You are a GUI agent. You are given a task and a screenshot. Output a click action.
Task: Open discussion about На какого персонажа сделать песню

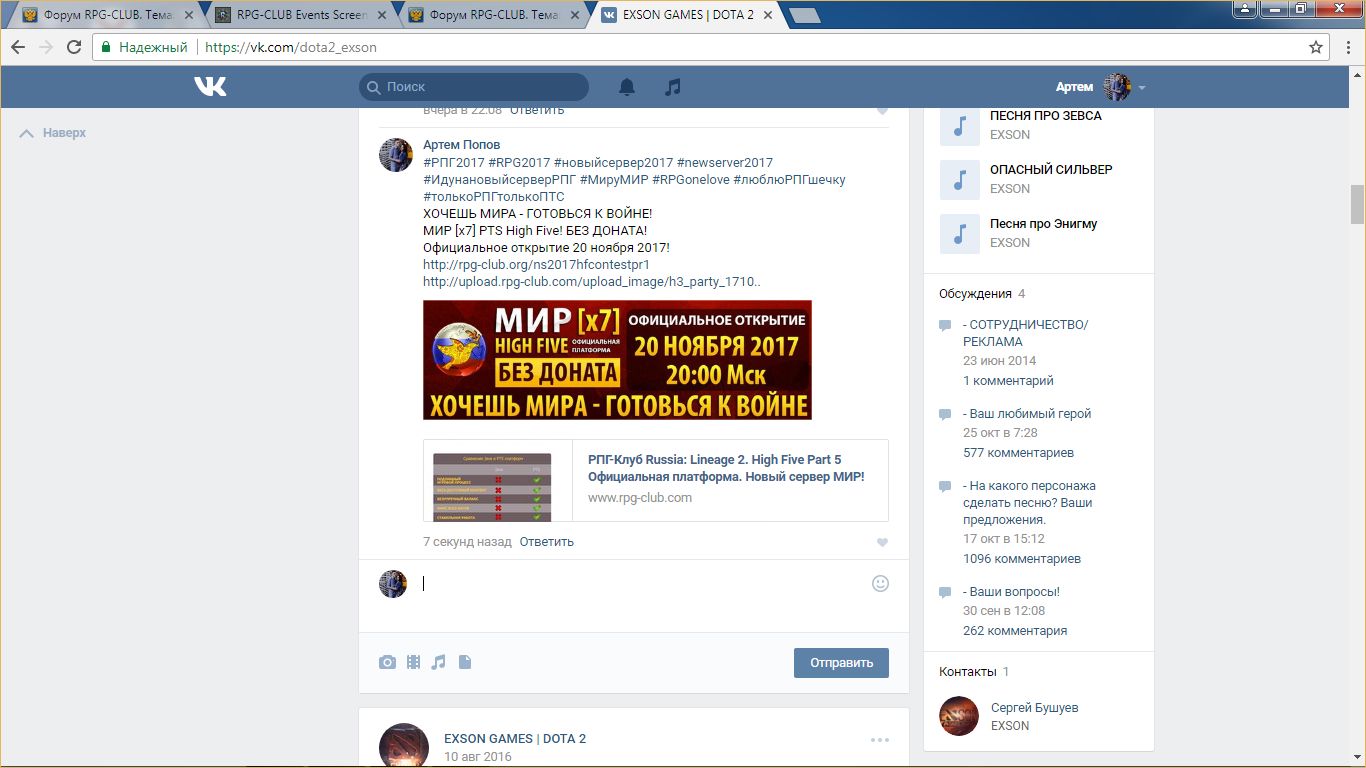tap(1029, 503)
